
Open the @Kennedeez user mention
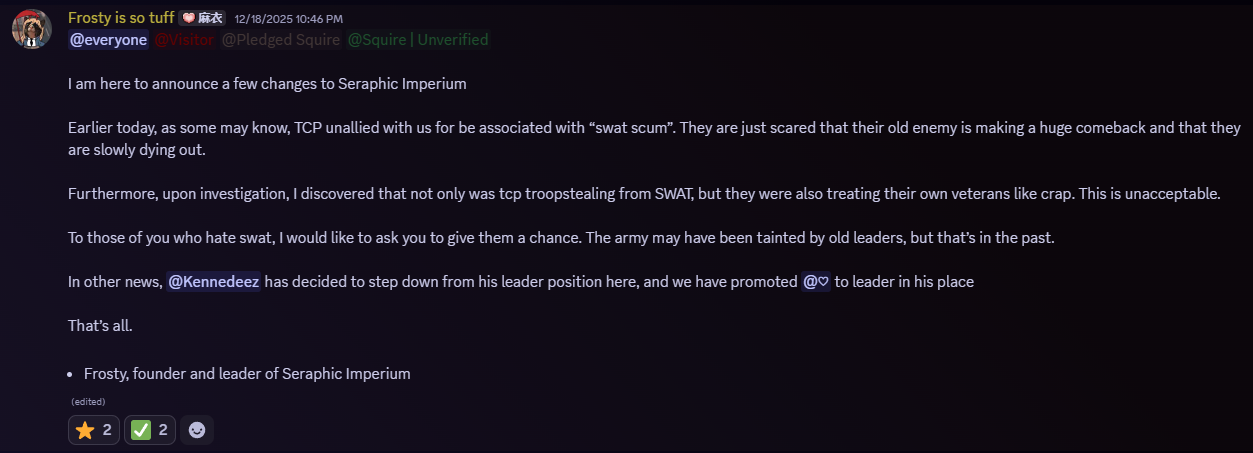213,282
